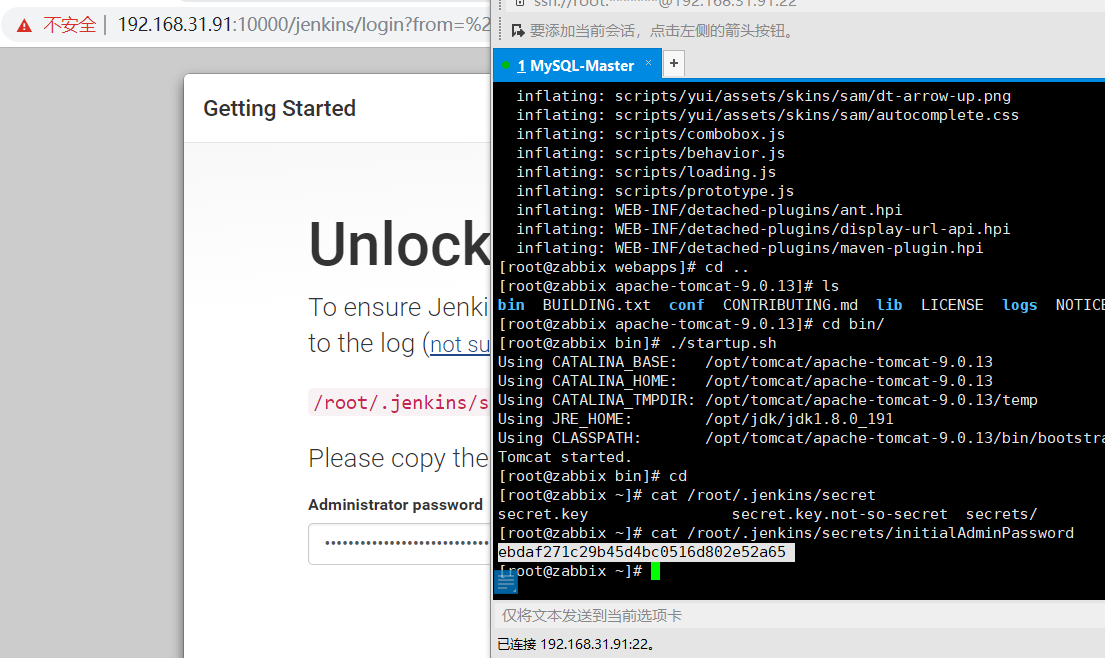Click 'LICENSE' in the ls output
1105x658 pixels.
952,305
